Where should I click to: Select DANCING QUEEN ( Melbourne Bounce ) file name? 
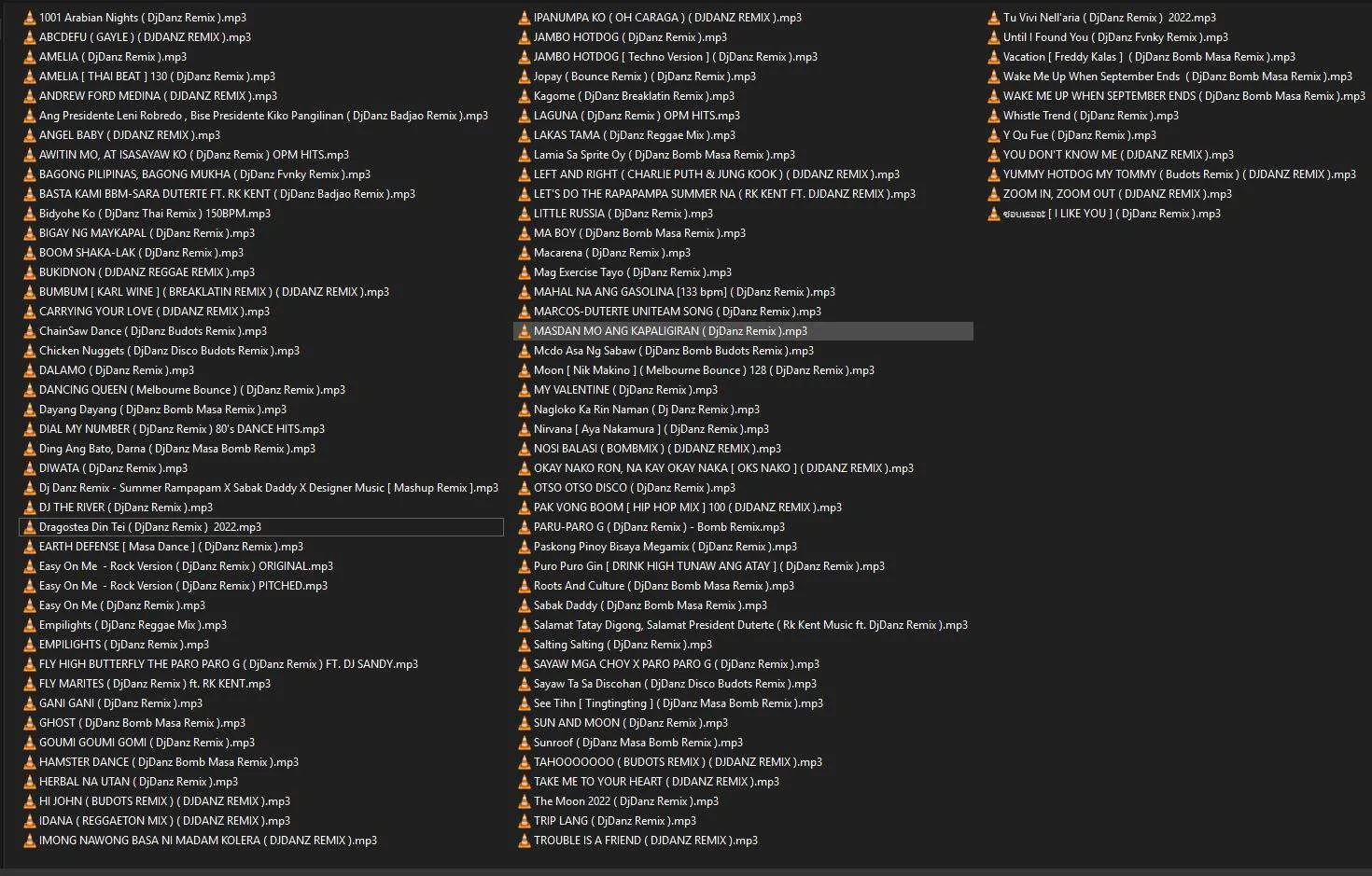coord(192,390)
